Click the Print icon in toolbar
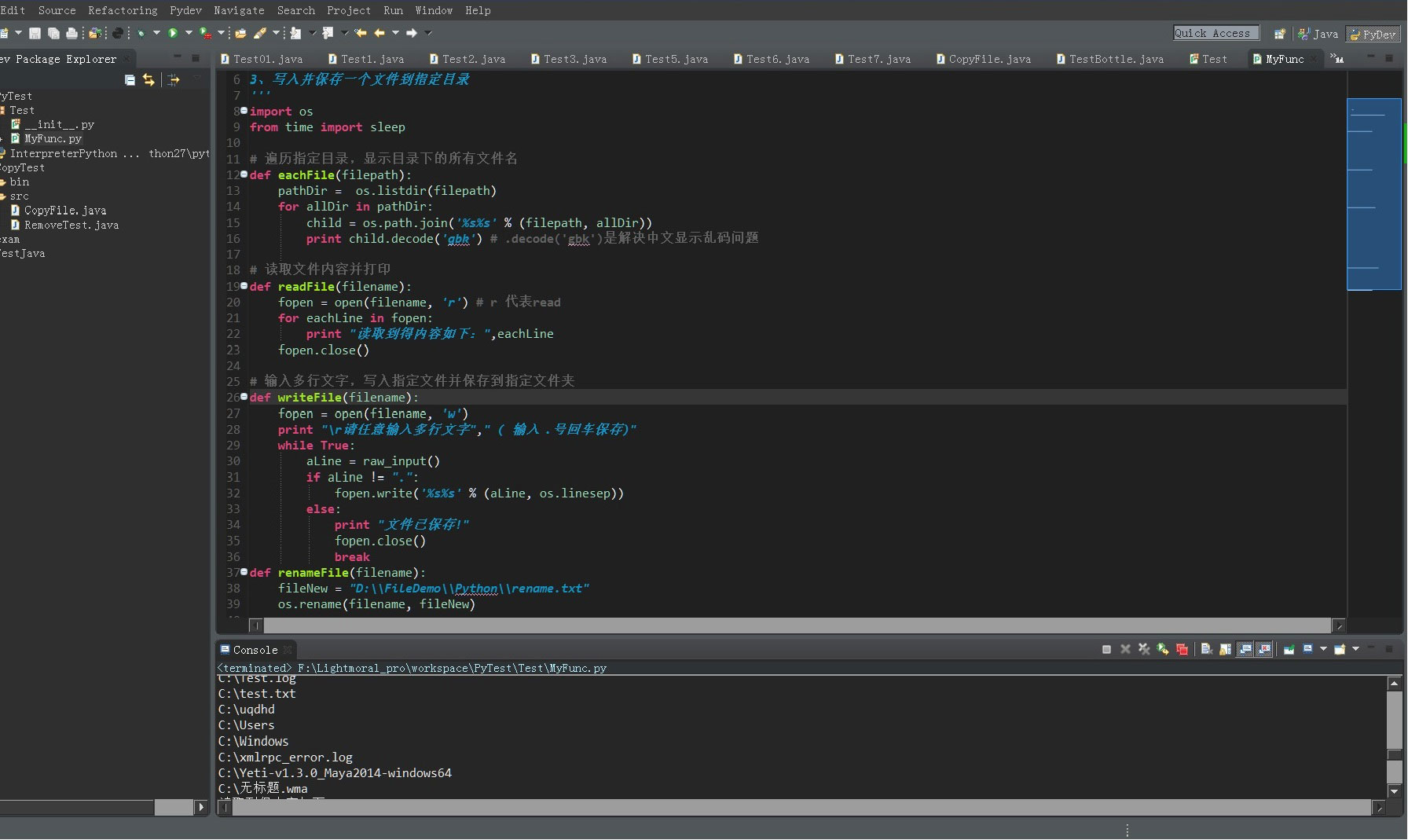The image size is (1408, 840). (71, 33)
